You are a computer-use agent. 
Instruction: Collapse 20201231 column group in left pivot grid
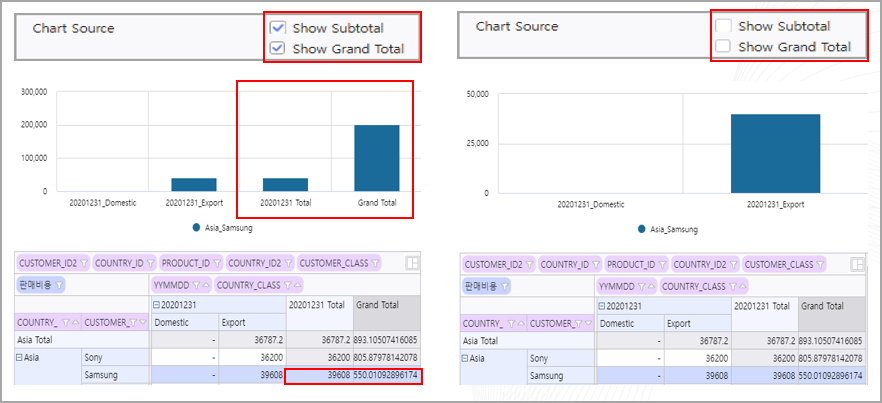coord(157,305)
